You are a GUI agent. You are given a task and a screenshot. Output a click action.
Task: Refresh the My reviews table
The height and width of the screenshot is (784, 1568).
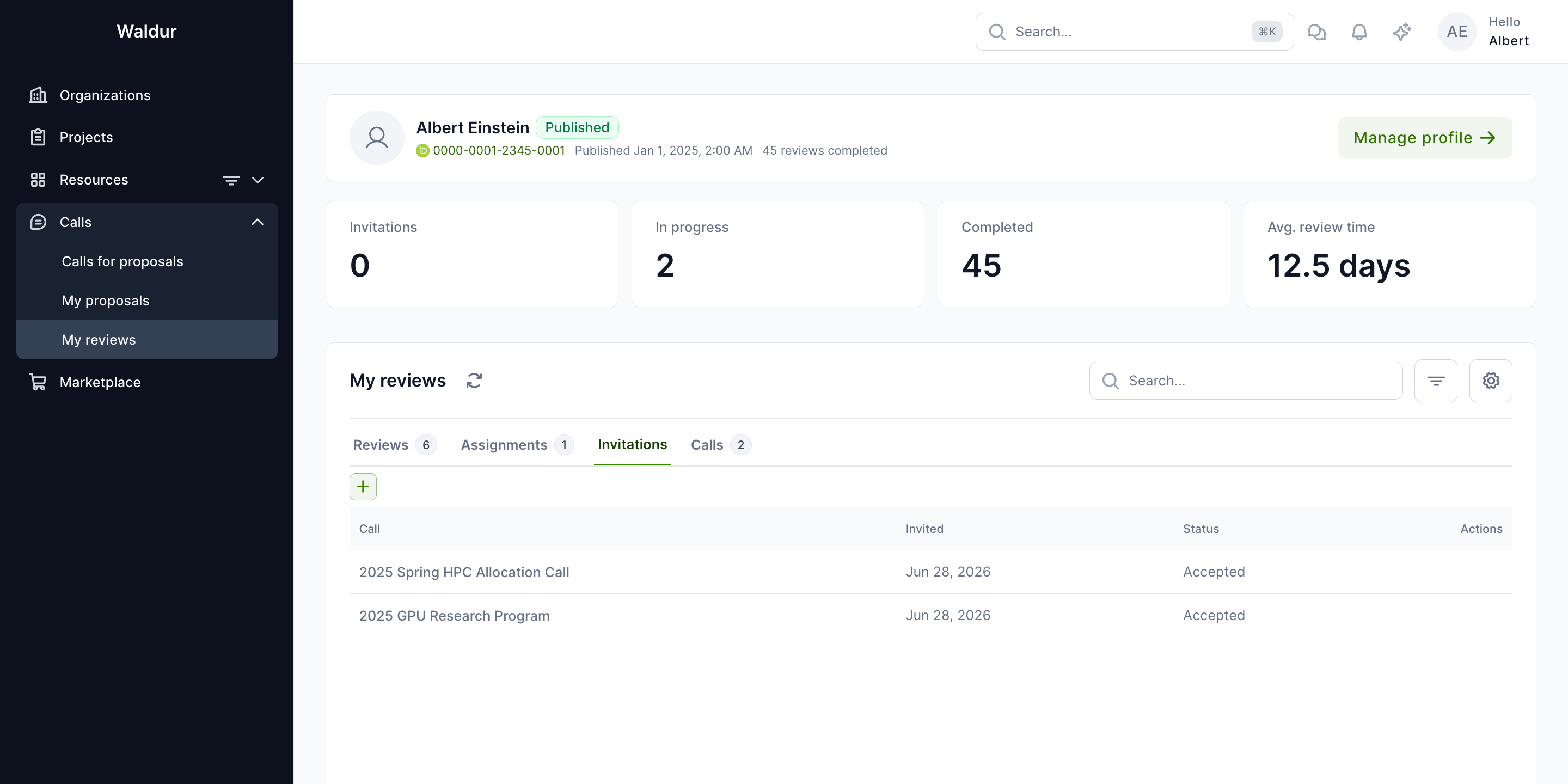coord(474,381)
